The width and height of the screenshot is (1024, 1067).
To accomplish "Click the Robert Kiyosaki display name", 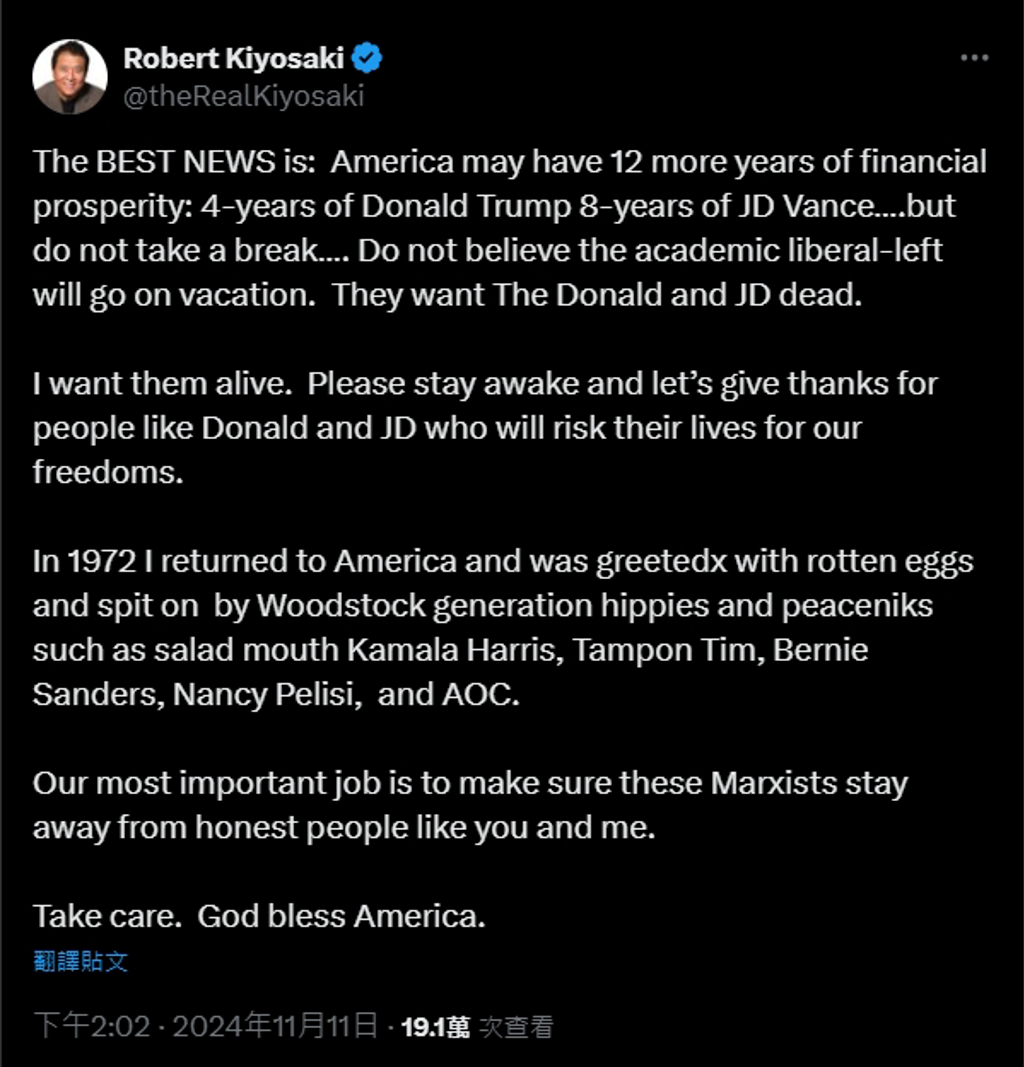I will pyautogui.click(x=234, y=59).
